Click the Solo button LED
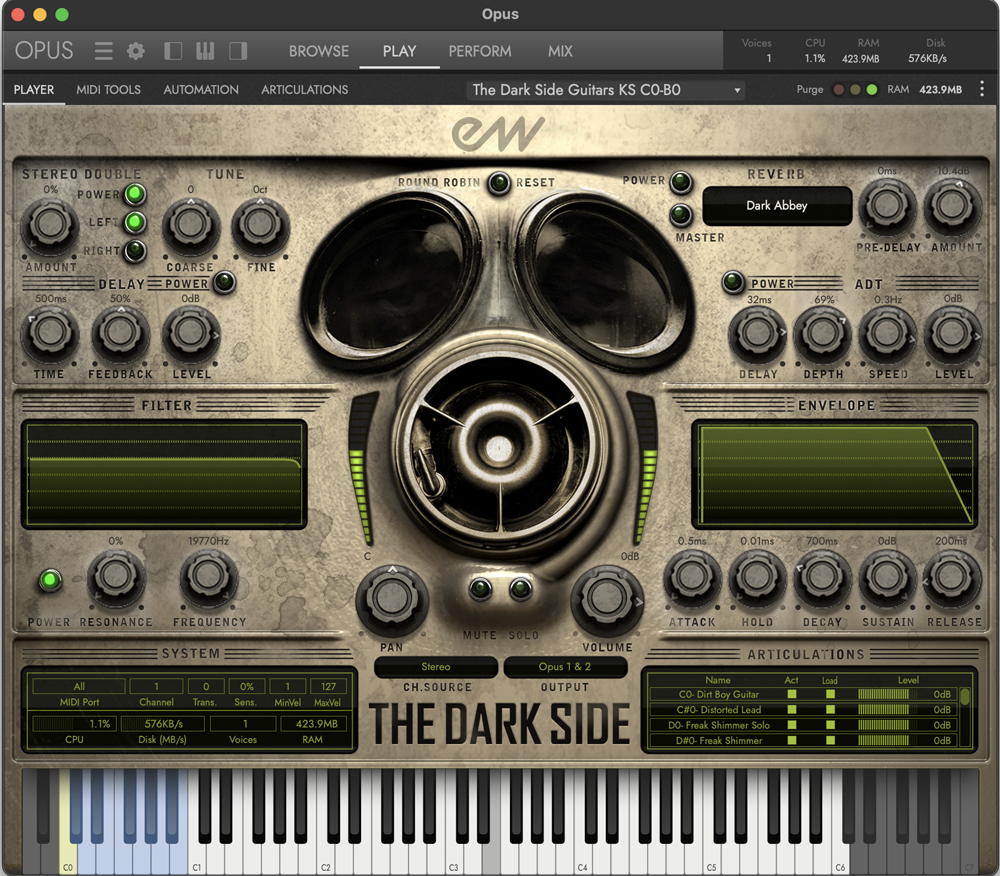This screenshot has height=876, width=1000. pyautogui.click(x=520, y=589)
